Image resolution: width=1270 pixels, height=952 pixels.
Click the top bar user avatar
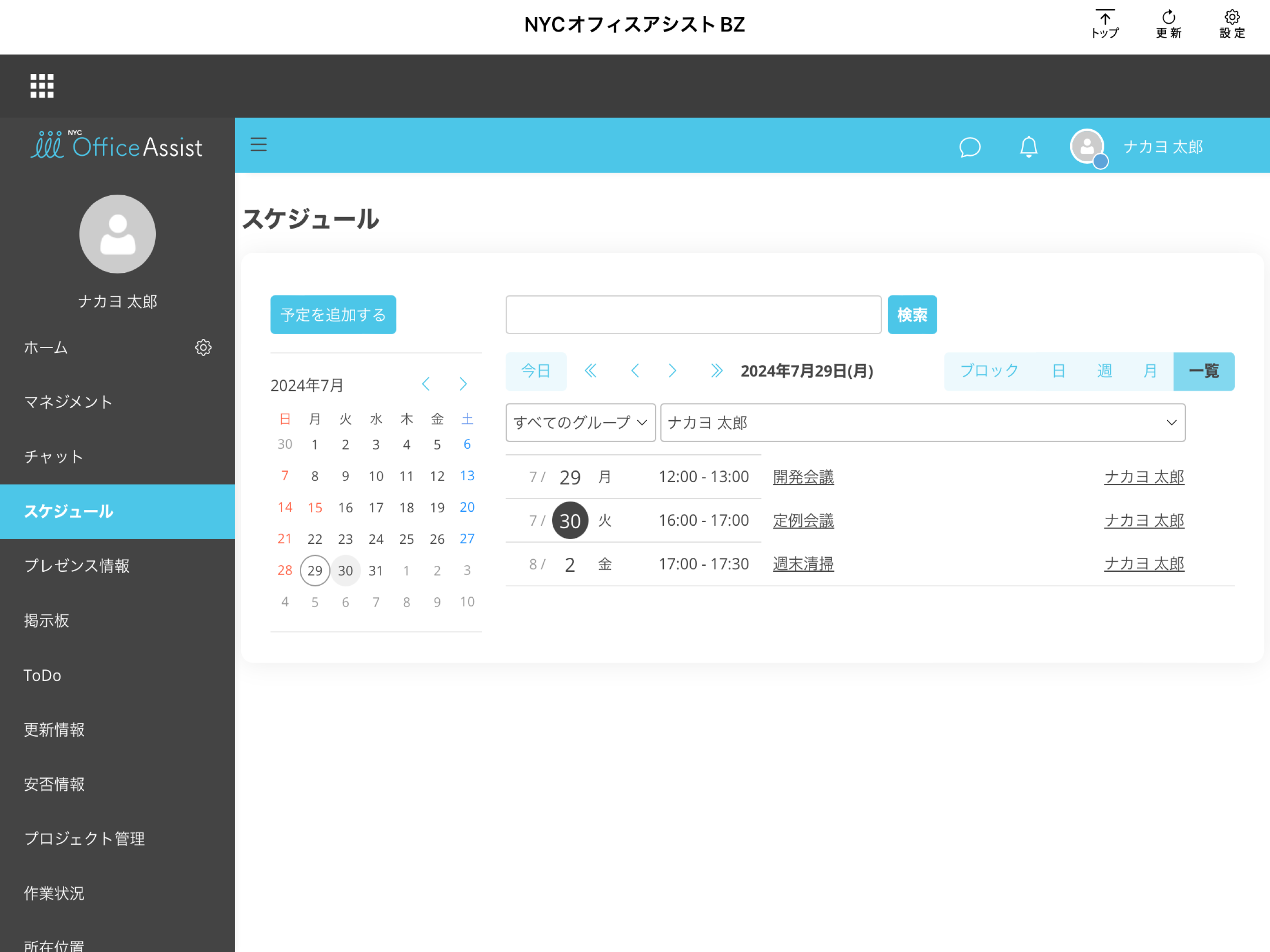1087,147
